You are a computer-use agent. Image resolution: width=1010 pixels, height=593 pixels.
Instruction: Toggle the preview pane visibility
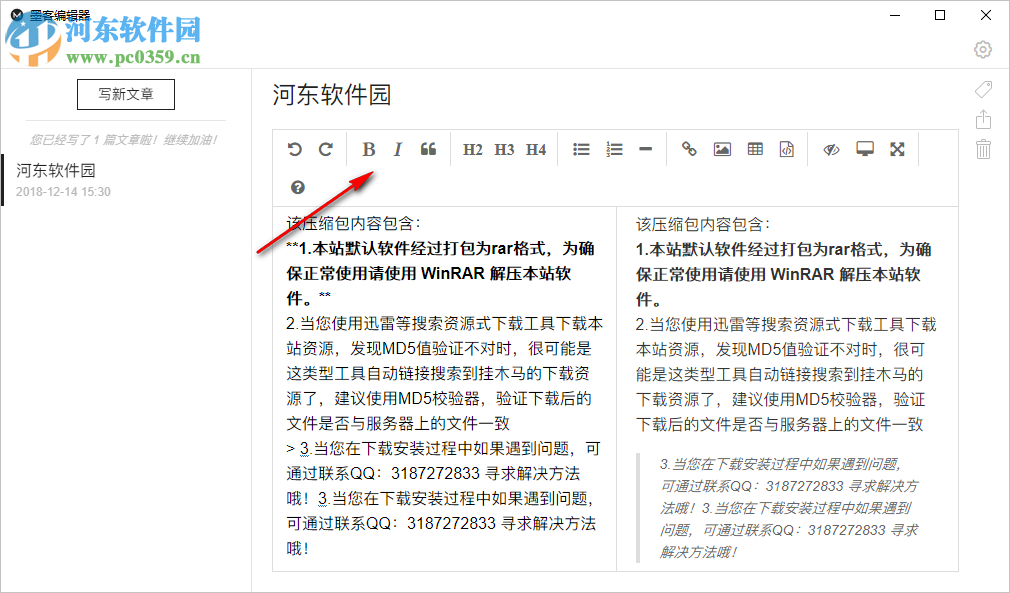pos(830,148)
